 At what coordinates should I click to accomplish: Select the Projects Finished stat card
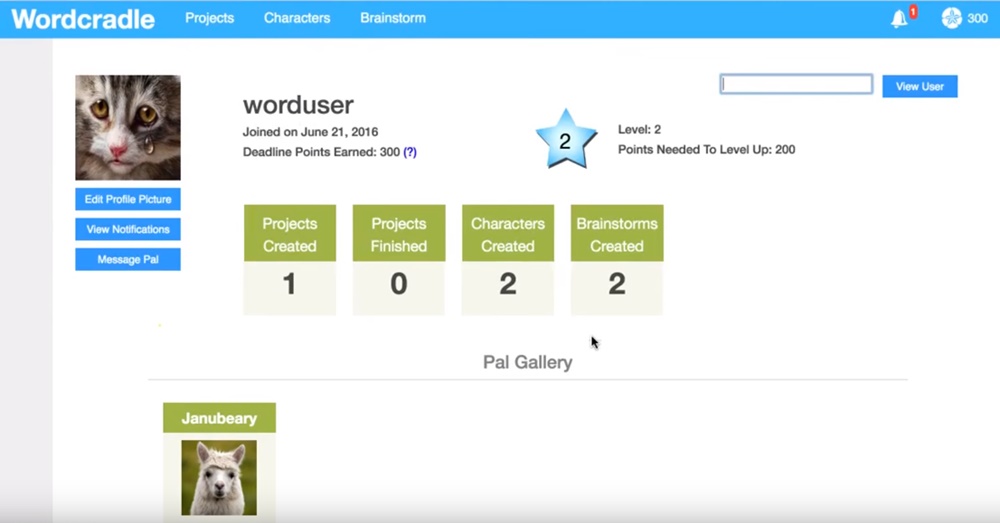pos(399,260)
